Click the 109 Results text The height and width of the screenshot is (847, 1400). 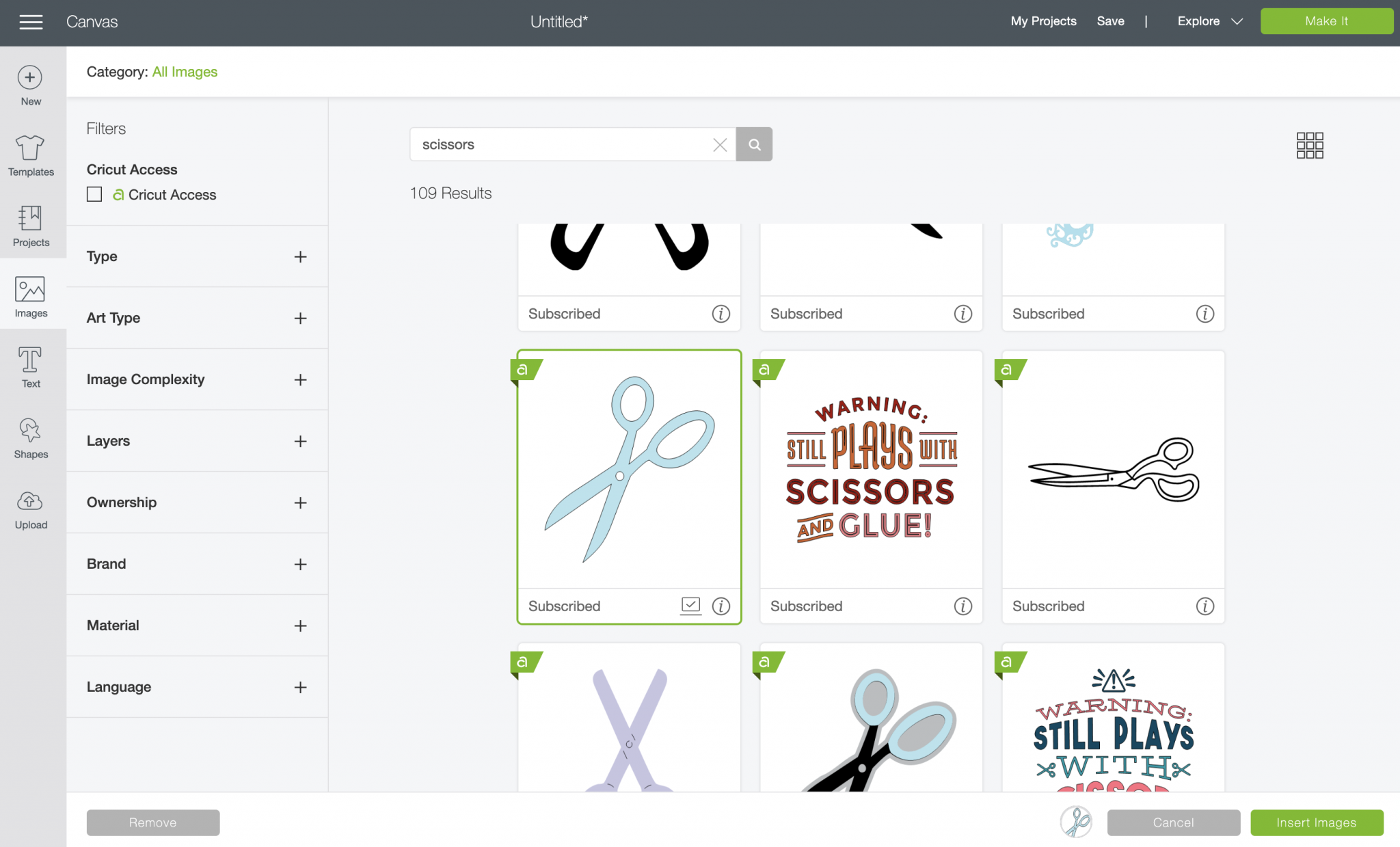[x=450, y=193]
